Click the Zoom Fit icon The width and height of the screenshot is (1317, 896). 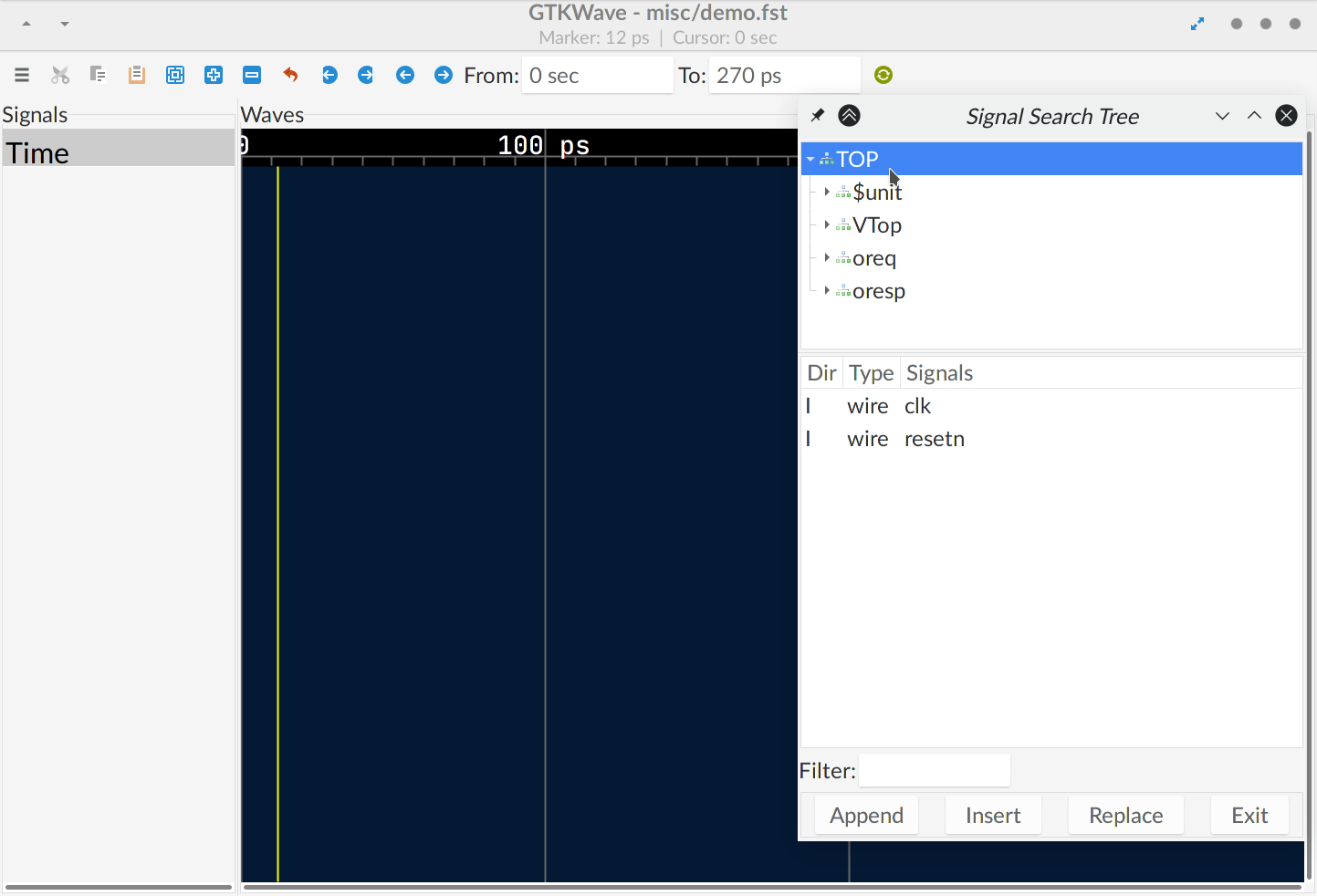tap(175, 75)
